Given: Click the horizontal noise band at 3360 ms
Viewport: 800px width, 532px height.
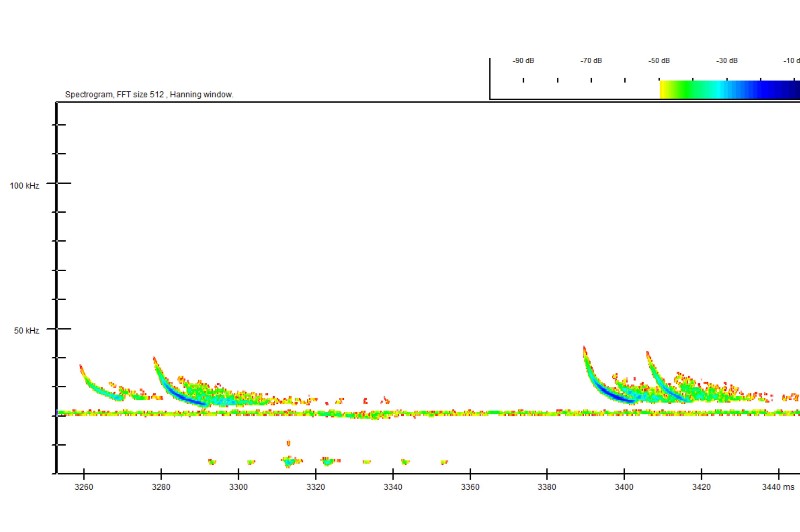Looking at the screenshot, I should pos(470,413).
